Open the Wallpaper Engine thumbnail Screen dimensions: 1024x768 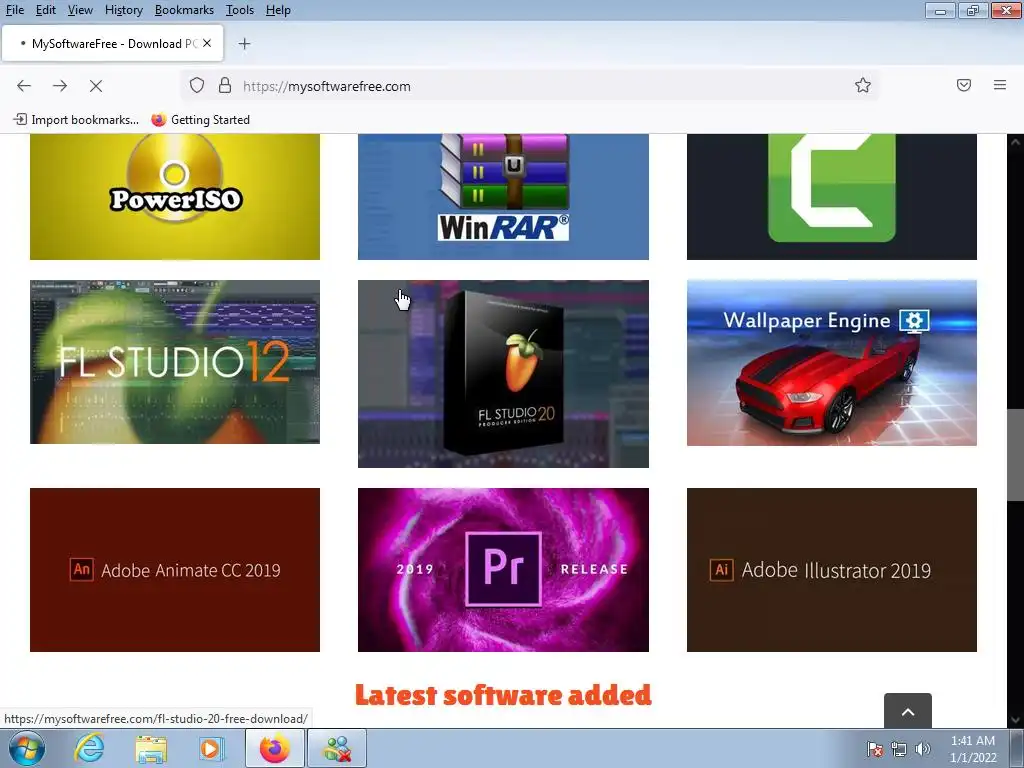[x=832, y=363]
